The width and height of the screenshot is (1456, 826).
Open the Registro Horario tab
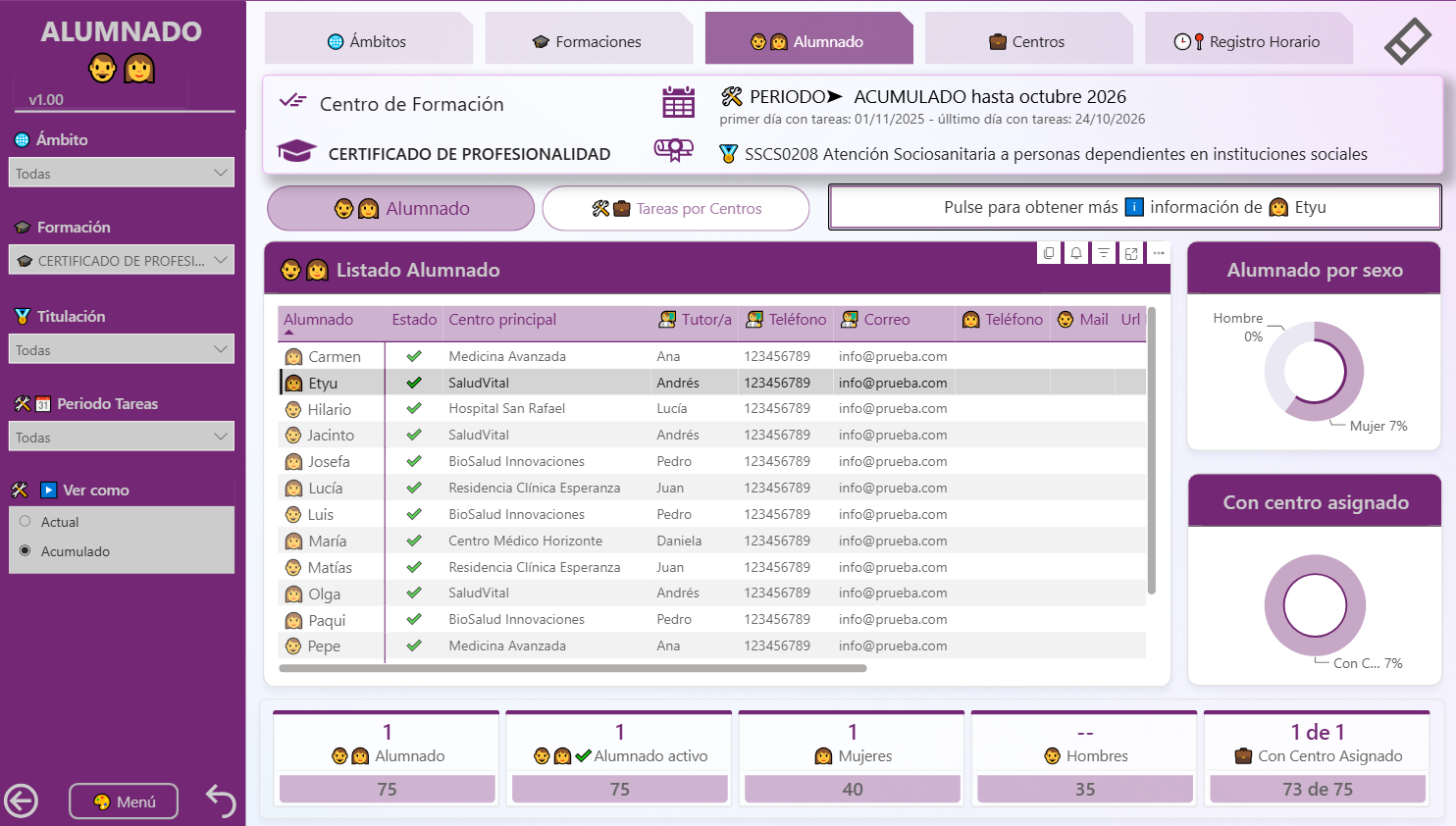point(1247,41)
